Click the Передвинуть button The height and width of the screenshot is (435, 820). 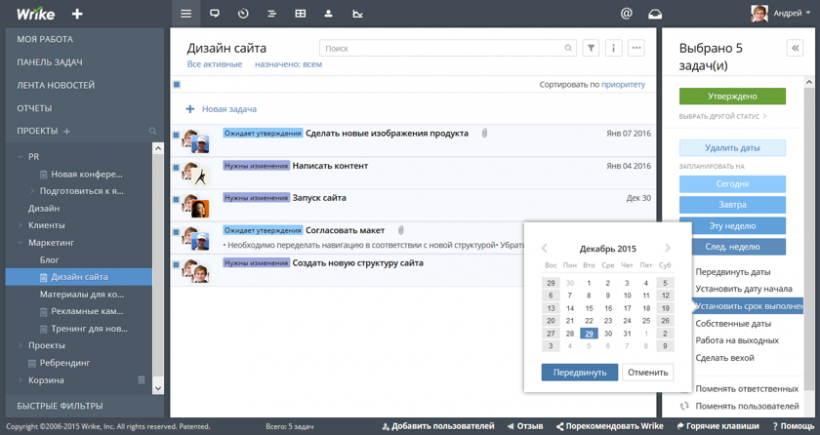[x=579, y=371]
